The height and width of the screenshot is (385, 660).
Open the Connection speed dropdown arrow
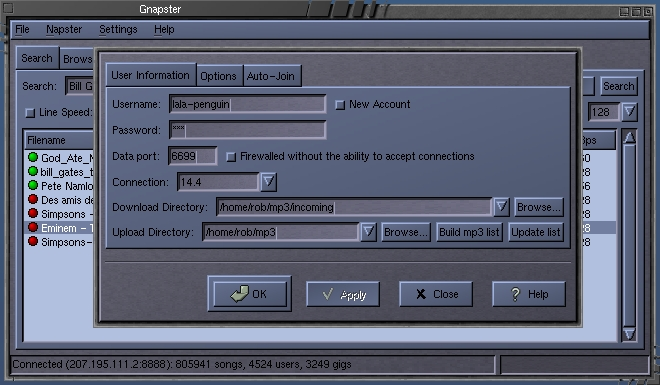(269, 182)
